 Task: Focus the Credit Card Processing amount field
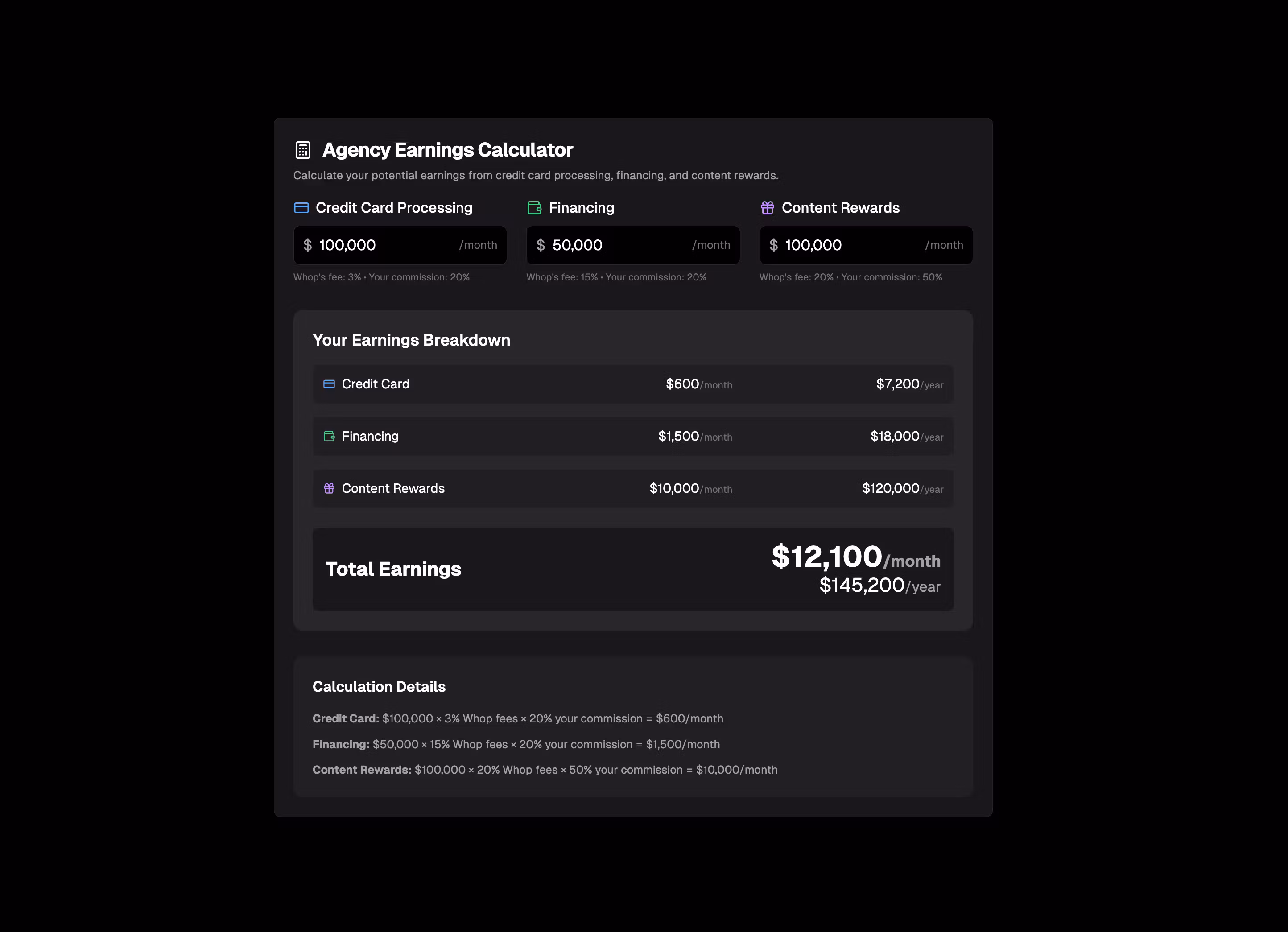pos(386,245)
